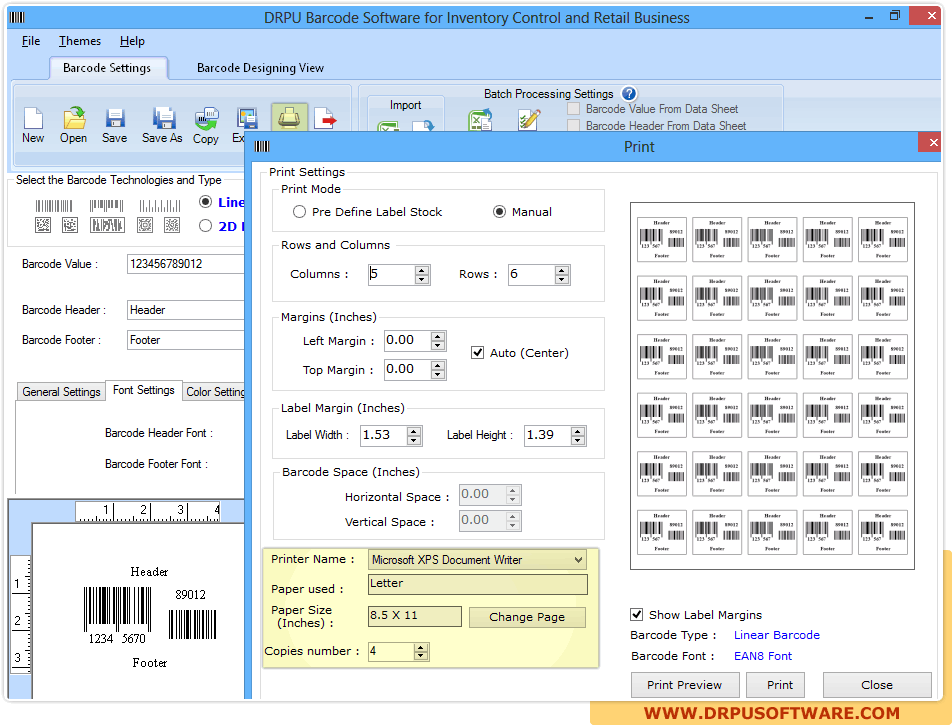Open the Help menu
The image size is (952, 725).
pos(132,41)
